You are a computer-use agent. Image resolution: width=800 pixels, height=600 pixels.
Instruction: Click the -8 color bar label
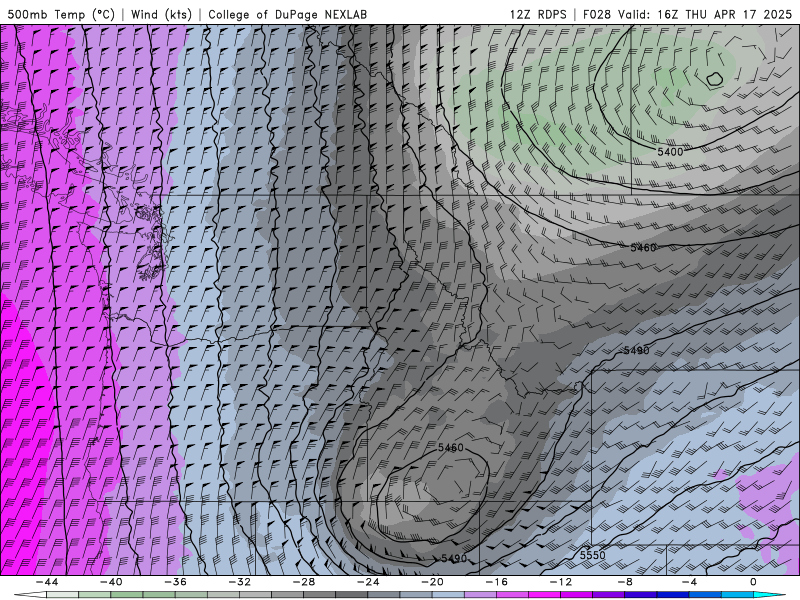624,582
